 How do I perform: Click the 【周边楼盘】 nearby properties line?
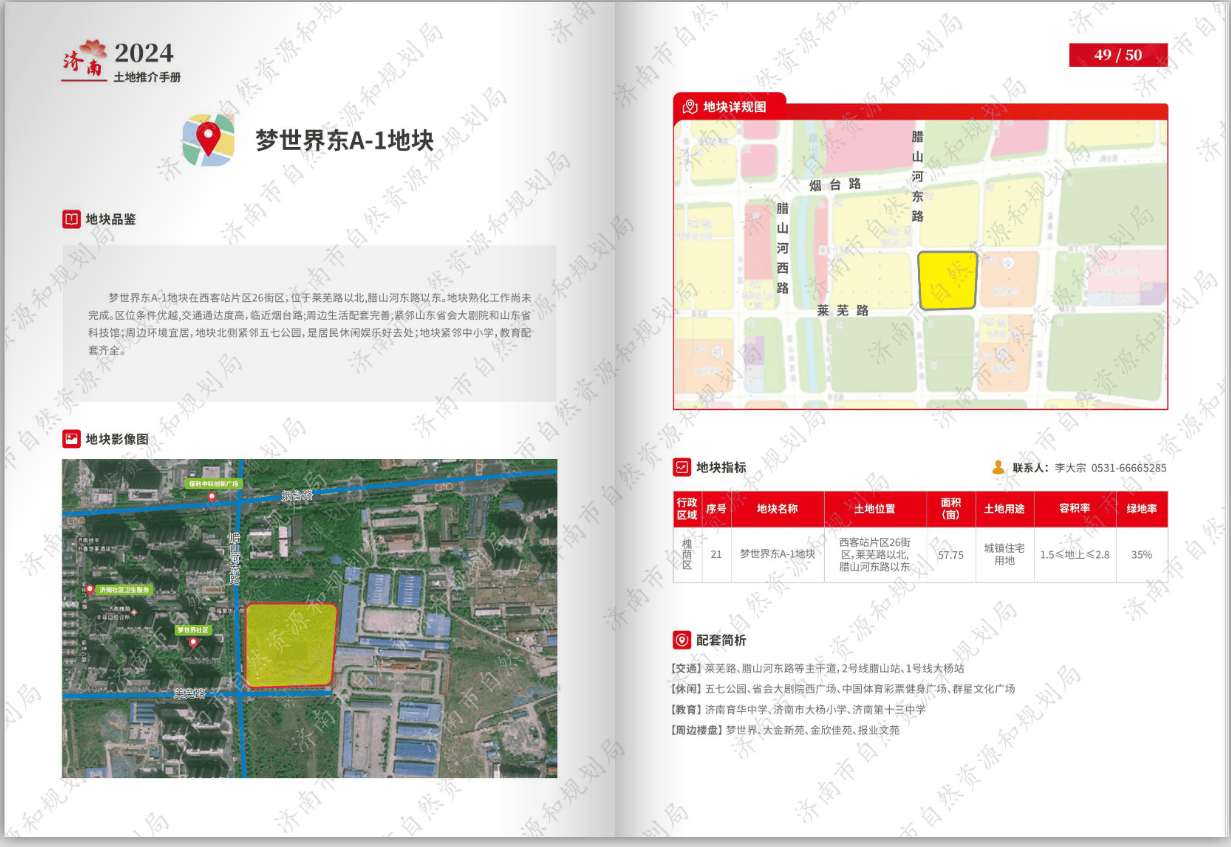pyautogui.click(x=785, y=730)
